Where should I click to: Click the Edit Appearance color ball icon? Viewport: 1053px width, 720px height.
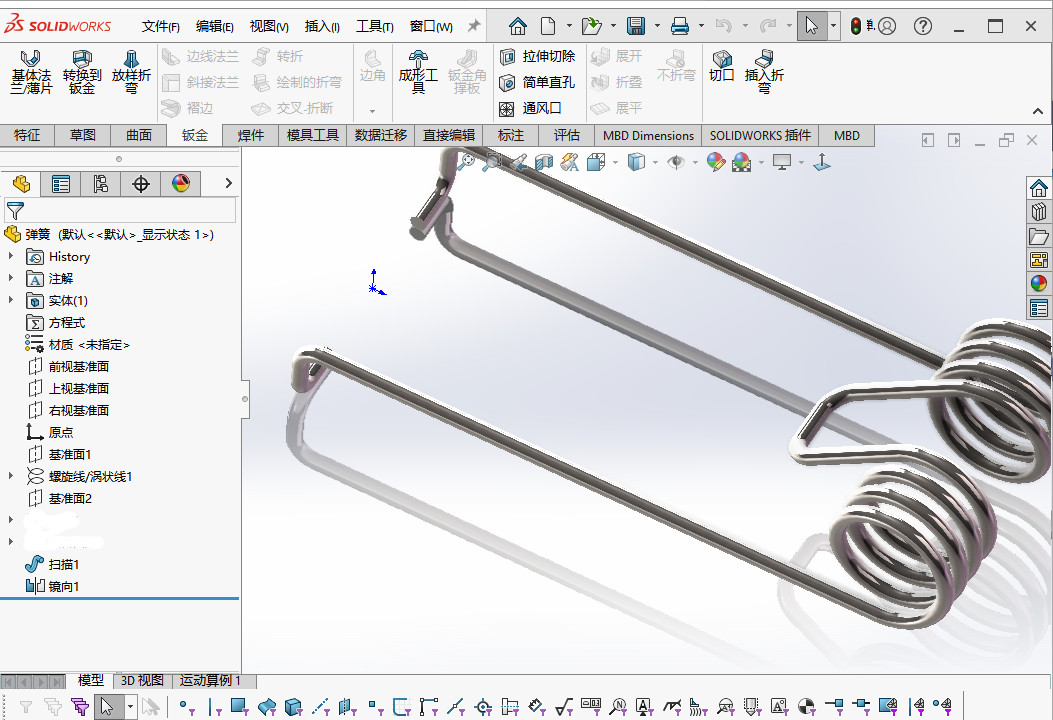[716, 162]
